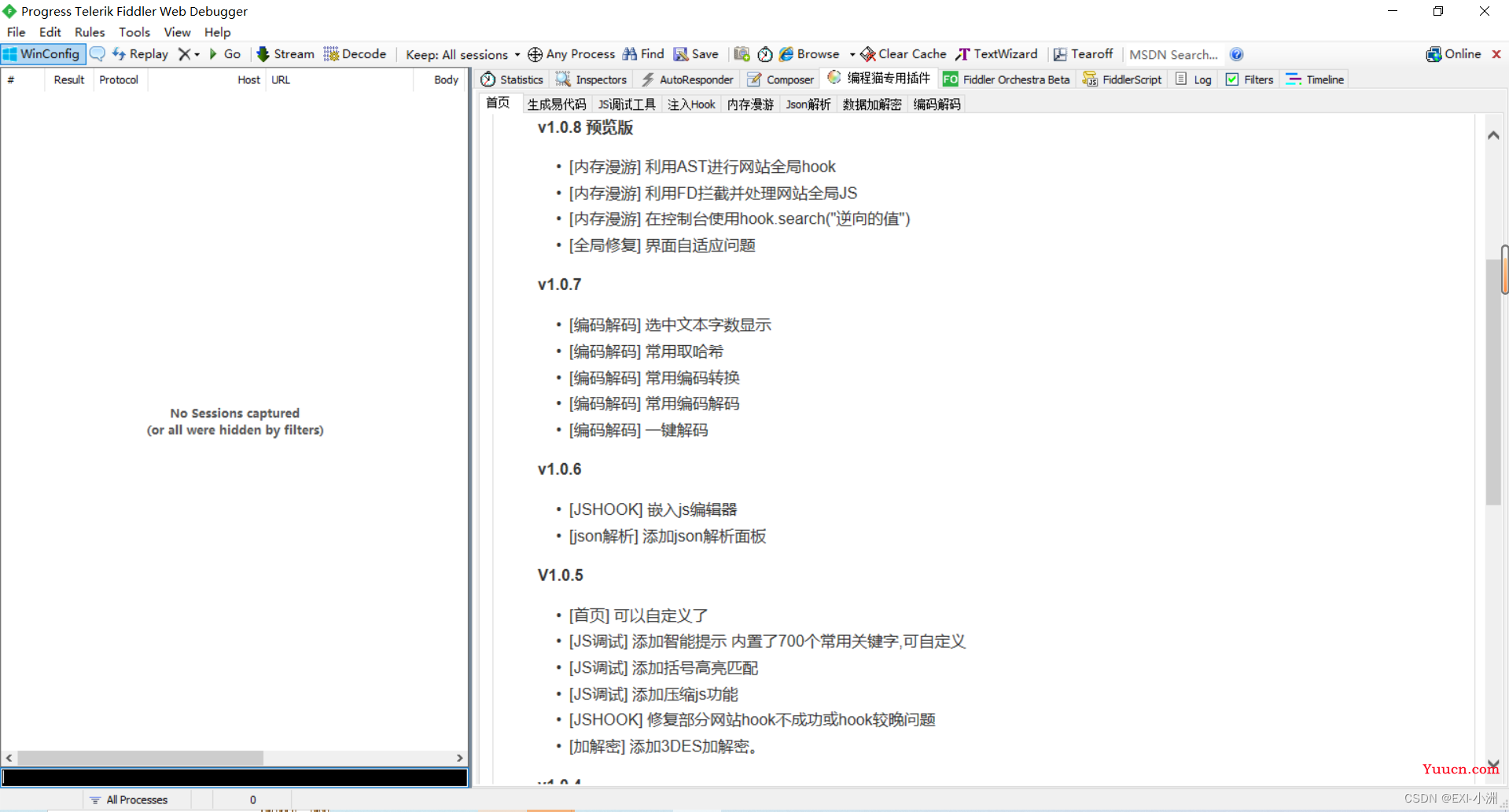
Task: Select the 首页 sub-tab
Action: coord(498,103)
